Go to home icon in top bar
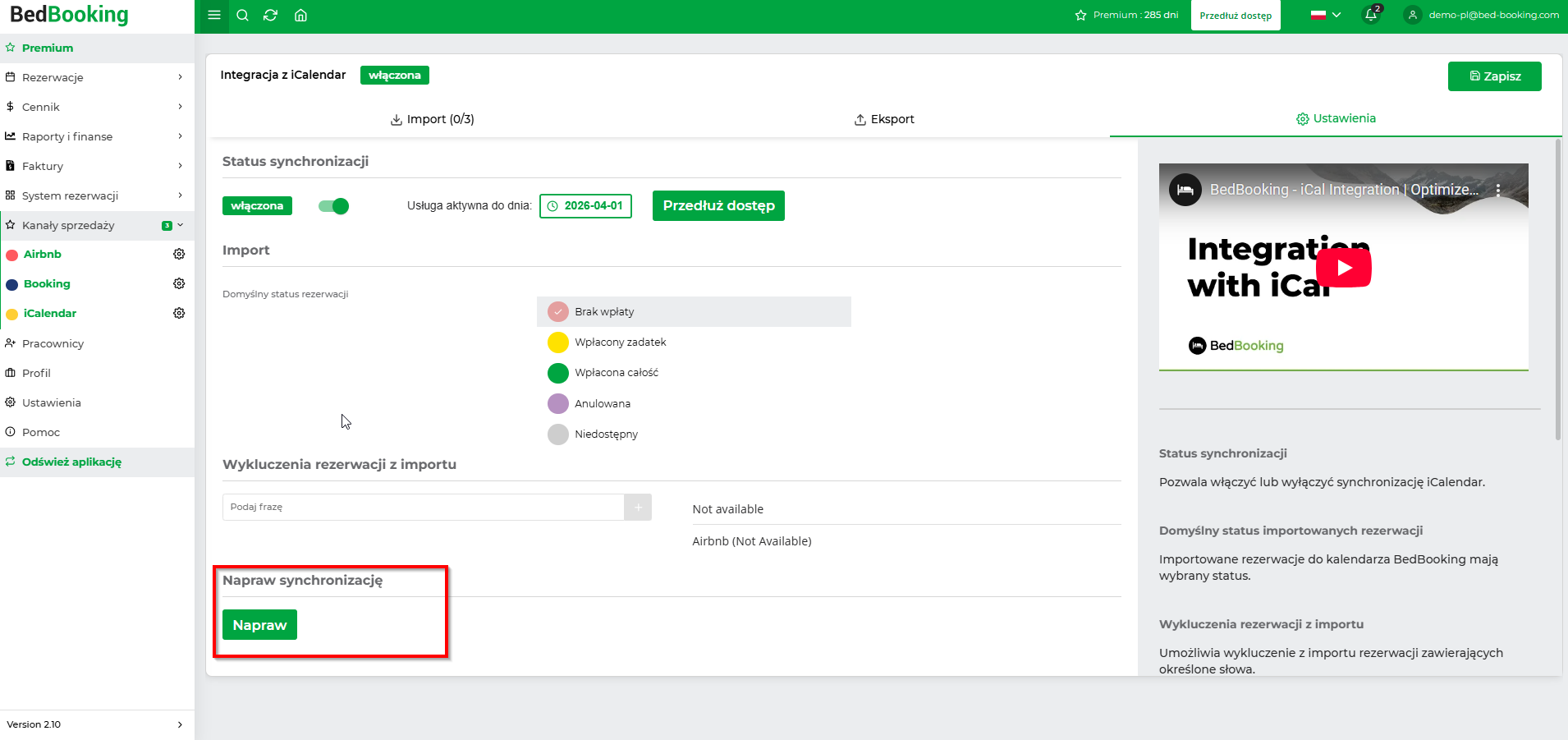1568x740 pixels. 300,15
